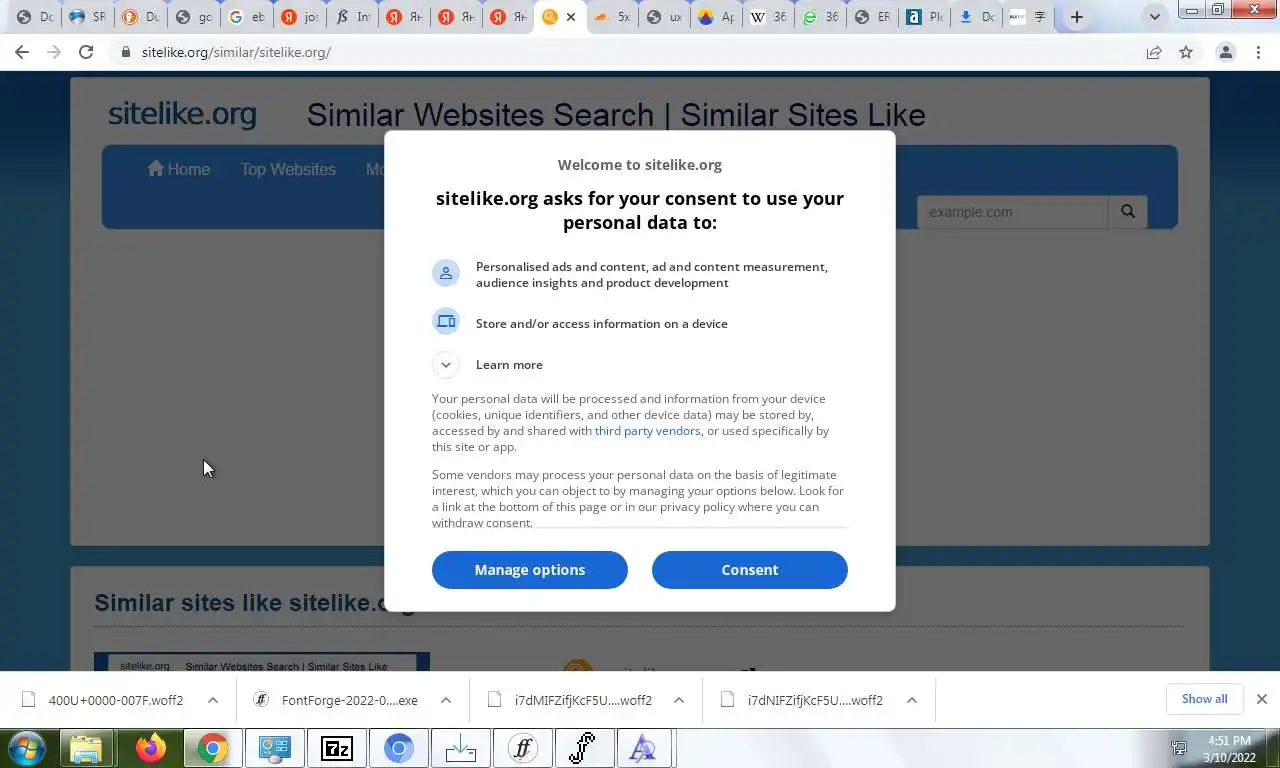Switch to the Google 'eb' tab
This screenshot has height=768, width=1280.
[x=247, y=17]
